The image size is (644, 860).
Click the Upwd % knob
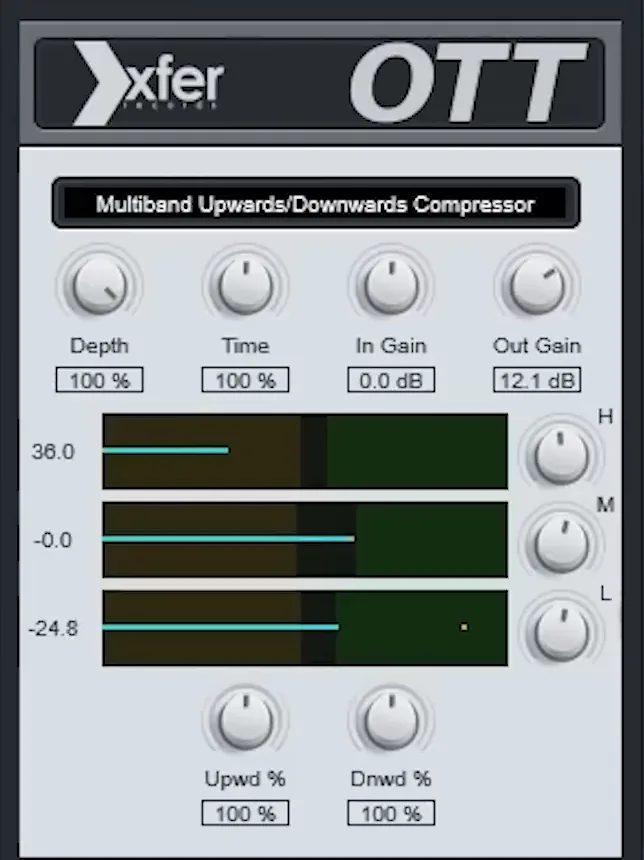(x=245, y=720)
